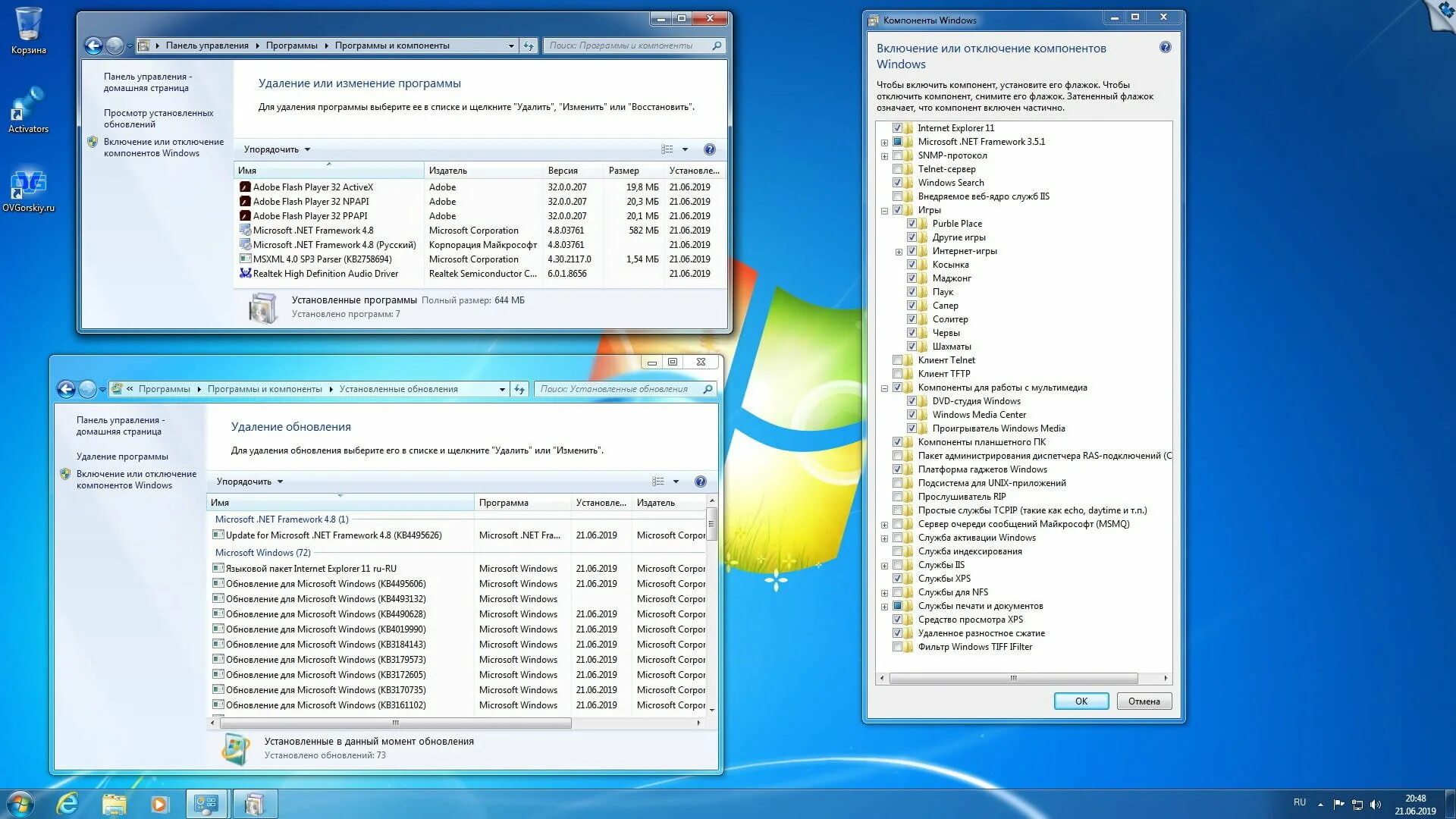Toggle the Internet Explorer 11 checkbox
The image size is (1456, 819).
tap(898, 128)
